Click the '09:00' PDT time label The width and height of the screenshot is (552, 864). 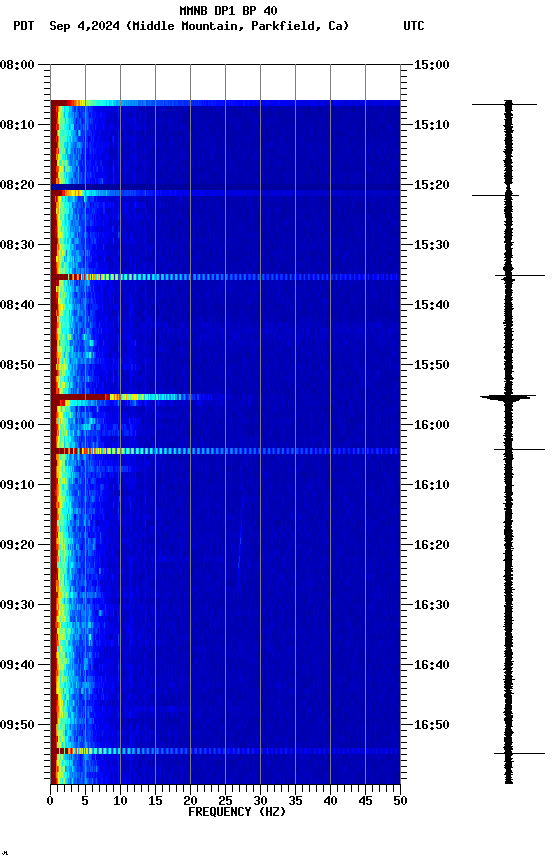(x=17, y=425)
